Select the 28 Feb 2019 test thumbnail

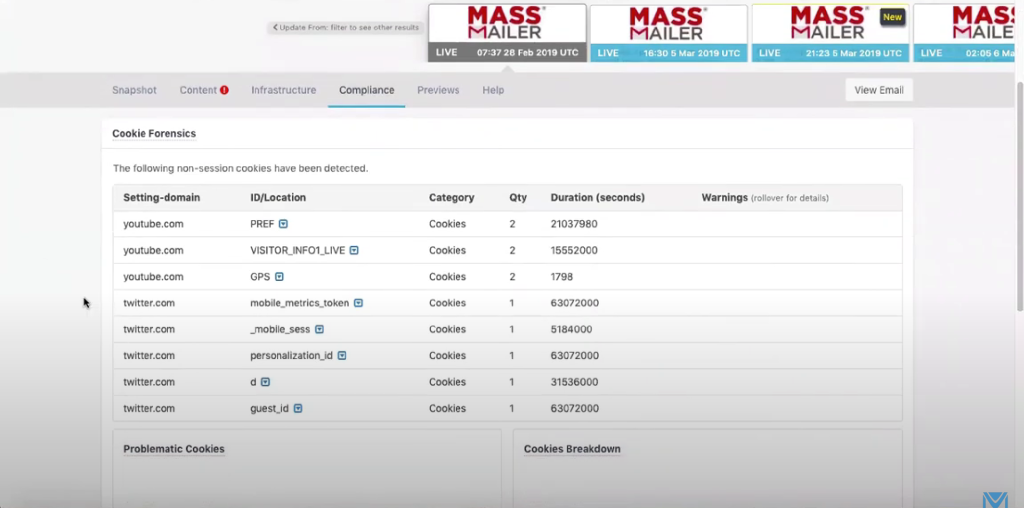(507, 32)
